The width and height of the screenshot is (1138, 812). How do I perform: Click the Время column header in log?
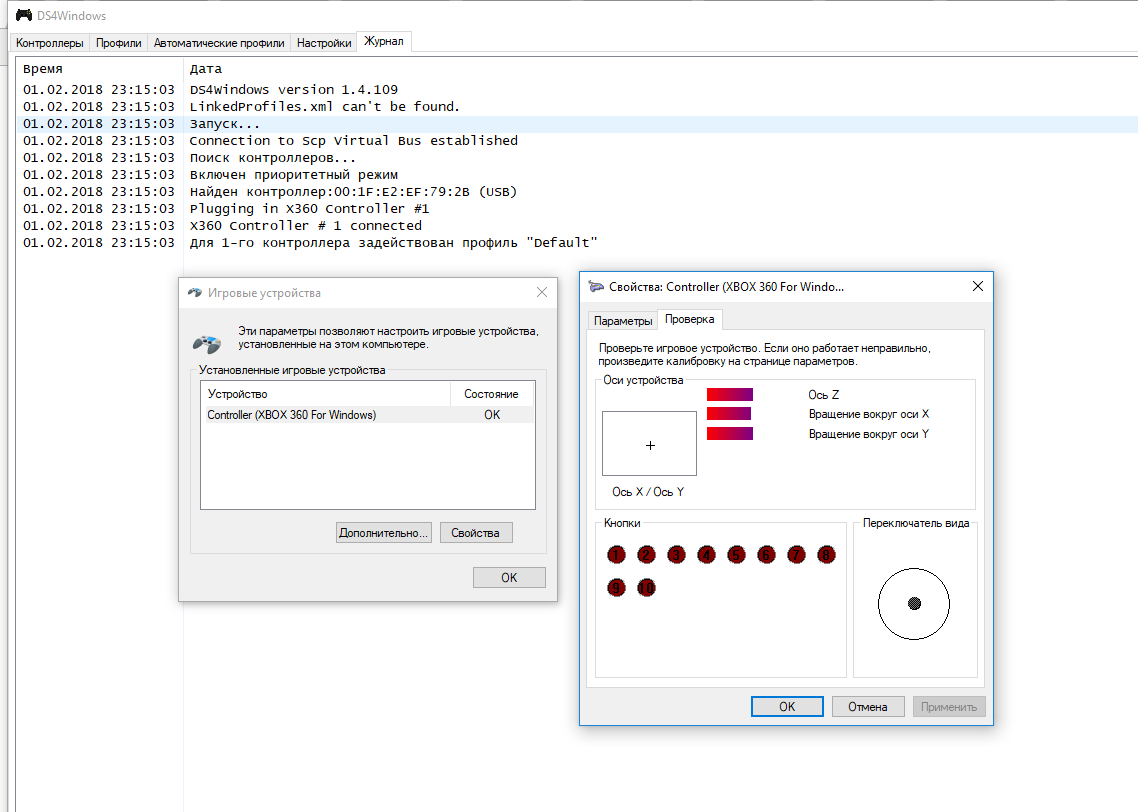pos(99,70)
